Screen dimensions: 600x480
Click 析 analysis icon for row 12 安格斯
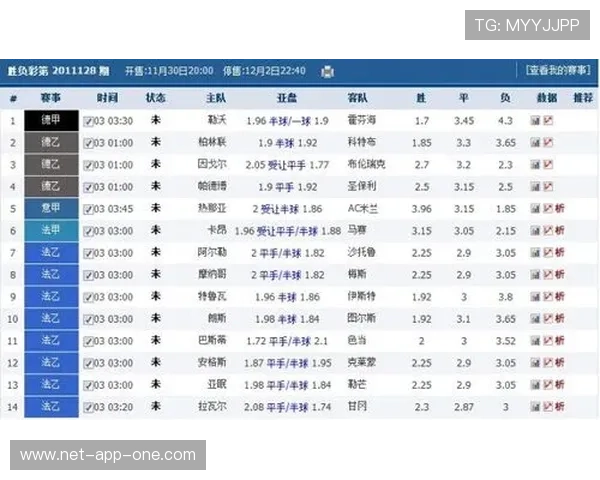(x=560, y=363)
